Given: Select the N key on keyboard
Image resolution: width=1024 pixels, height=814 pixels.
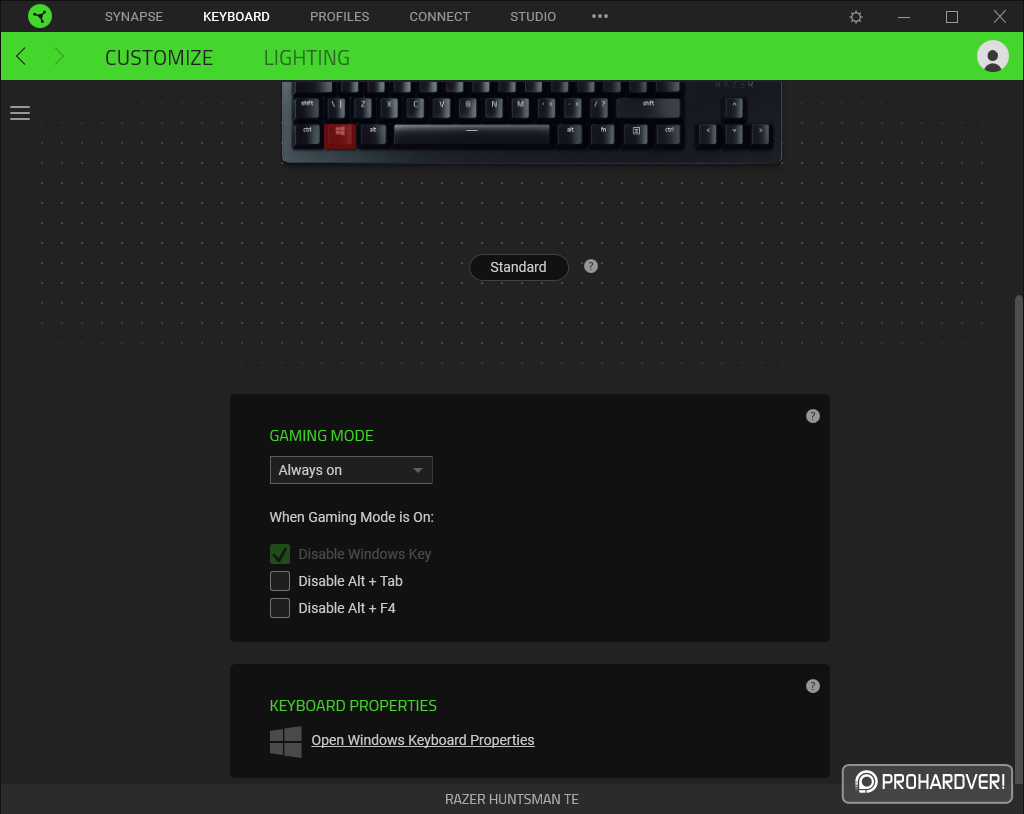Looking at the screenshot, I should point(494,107).
